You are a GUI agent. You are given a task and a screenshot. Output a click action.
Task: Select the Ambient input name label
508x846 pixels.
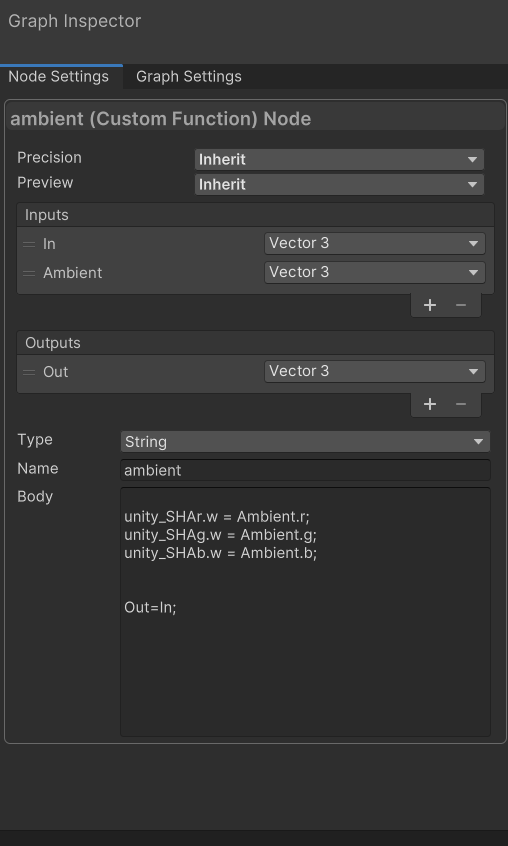click(x=73, y=273)
